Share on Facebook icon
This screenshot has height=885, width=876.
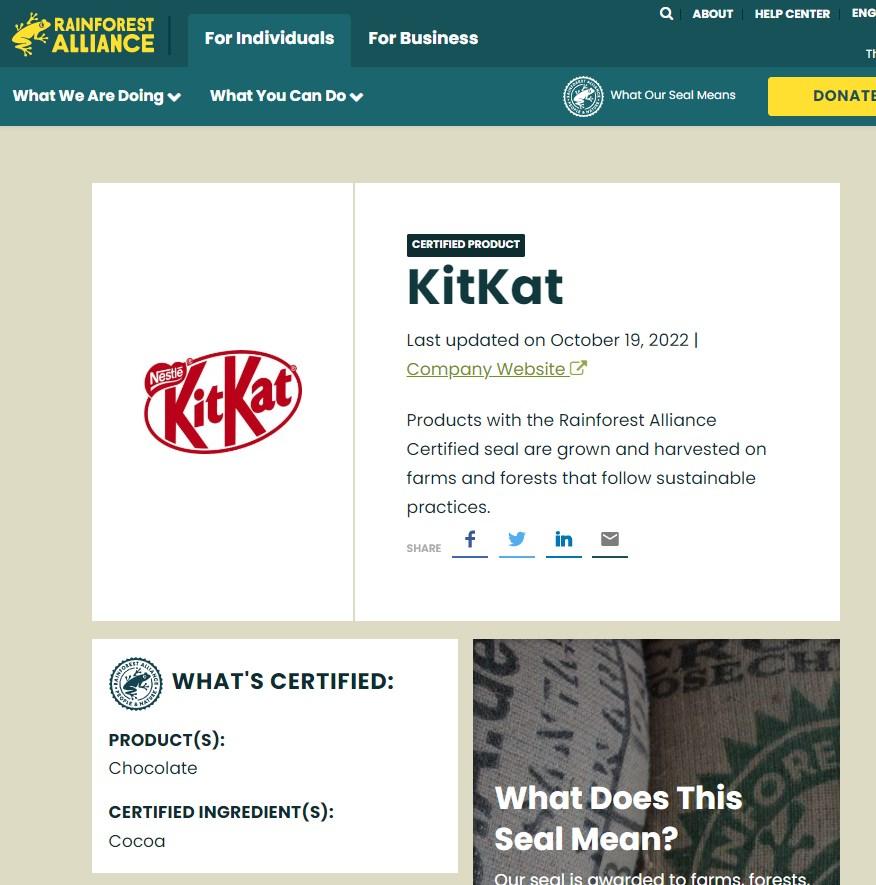point(470,540)
